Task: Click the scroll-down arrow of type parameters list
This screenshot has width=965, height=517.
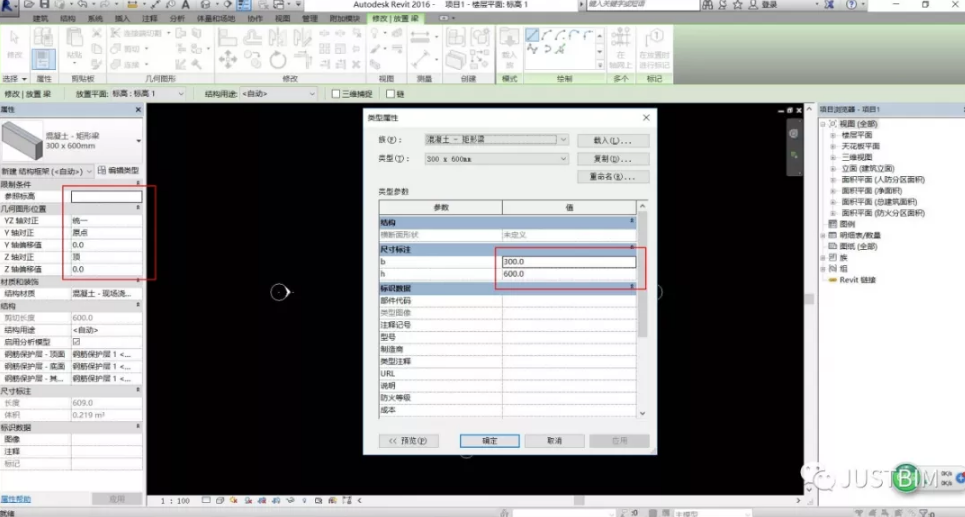Action: point(643,414)
